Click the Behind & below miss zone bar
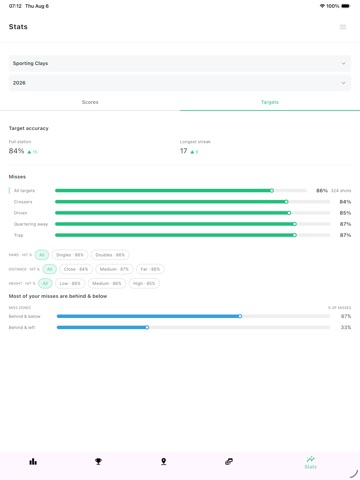The height and width of the screenshot is (480, 360). point(193,316)
